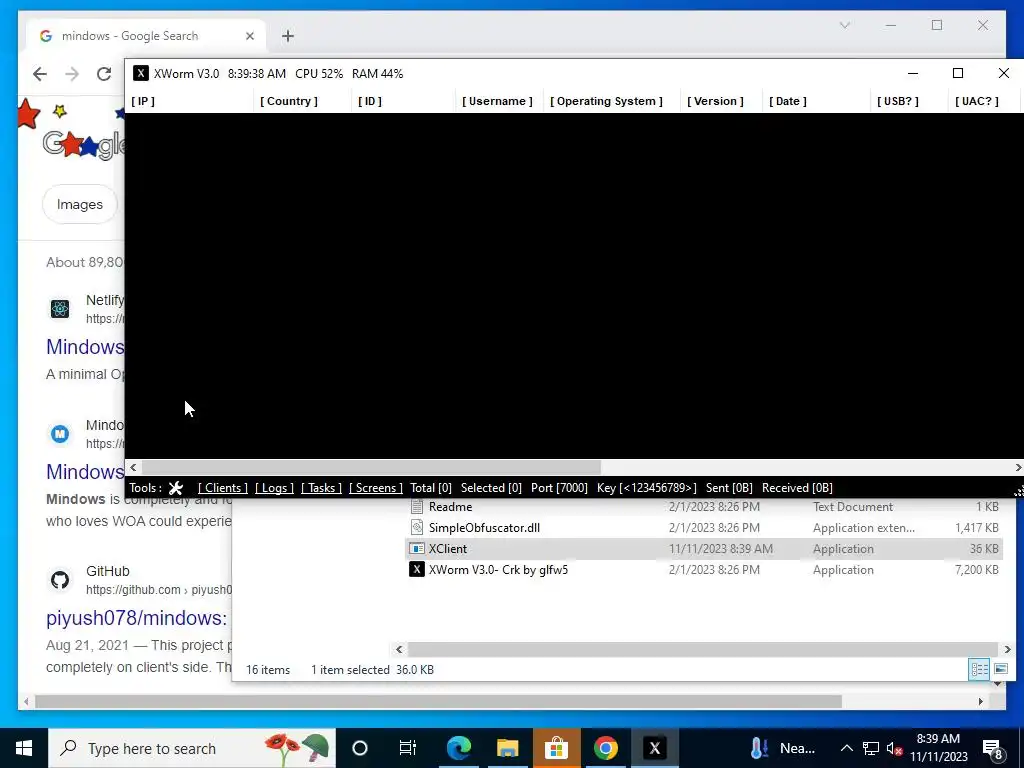
Task: Open the [Clients] tab in XWorm
Action: [x=223, y=488]
